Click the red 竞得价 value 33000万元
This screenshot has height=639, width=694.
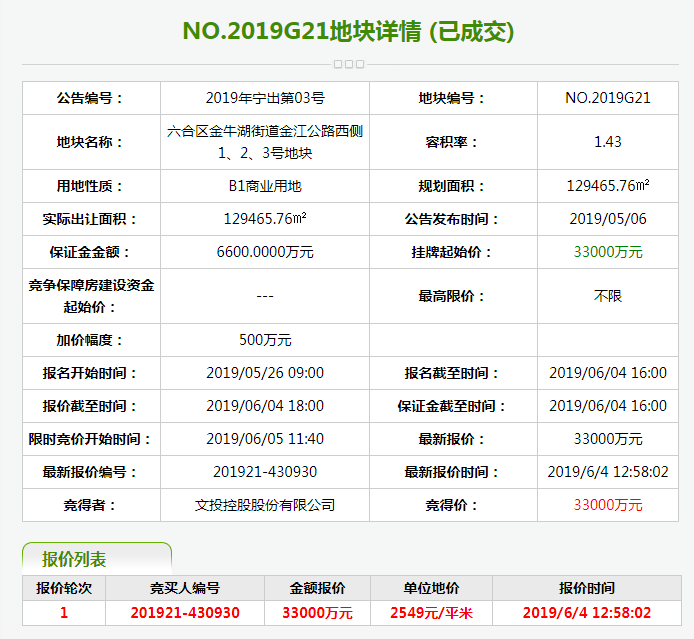(608, 505)
